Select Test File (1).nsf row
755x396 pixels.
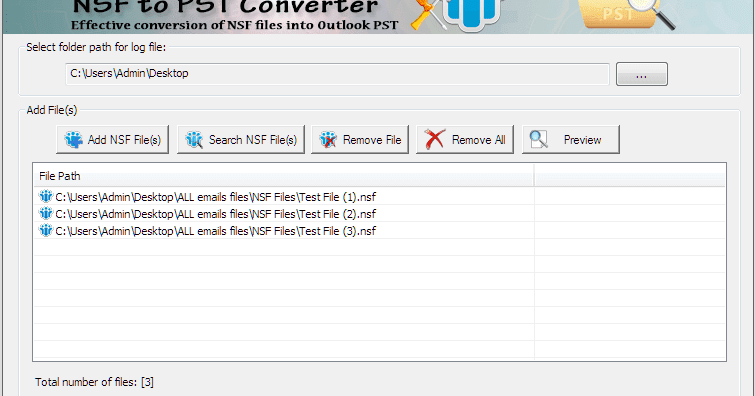[379, 197]
